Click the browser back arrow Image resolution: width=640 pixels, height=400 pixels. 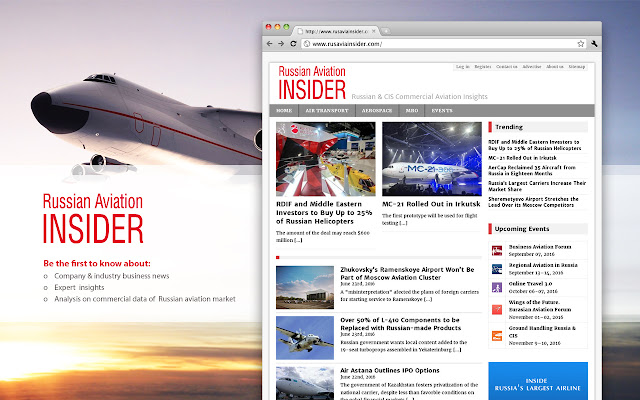point(269,44)
